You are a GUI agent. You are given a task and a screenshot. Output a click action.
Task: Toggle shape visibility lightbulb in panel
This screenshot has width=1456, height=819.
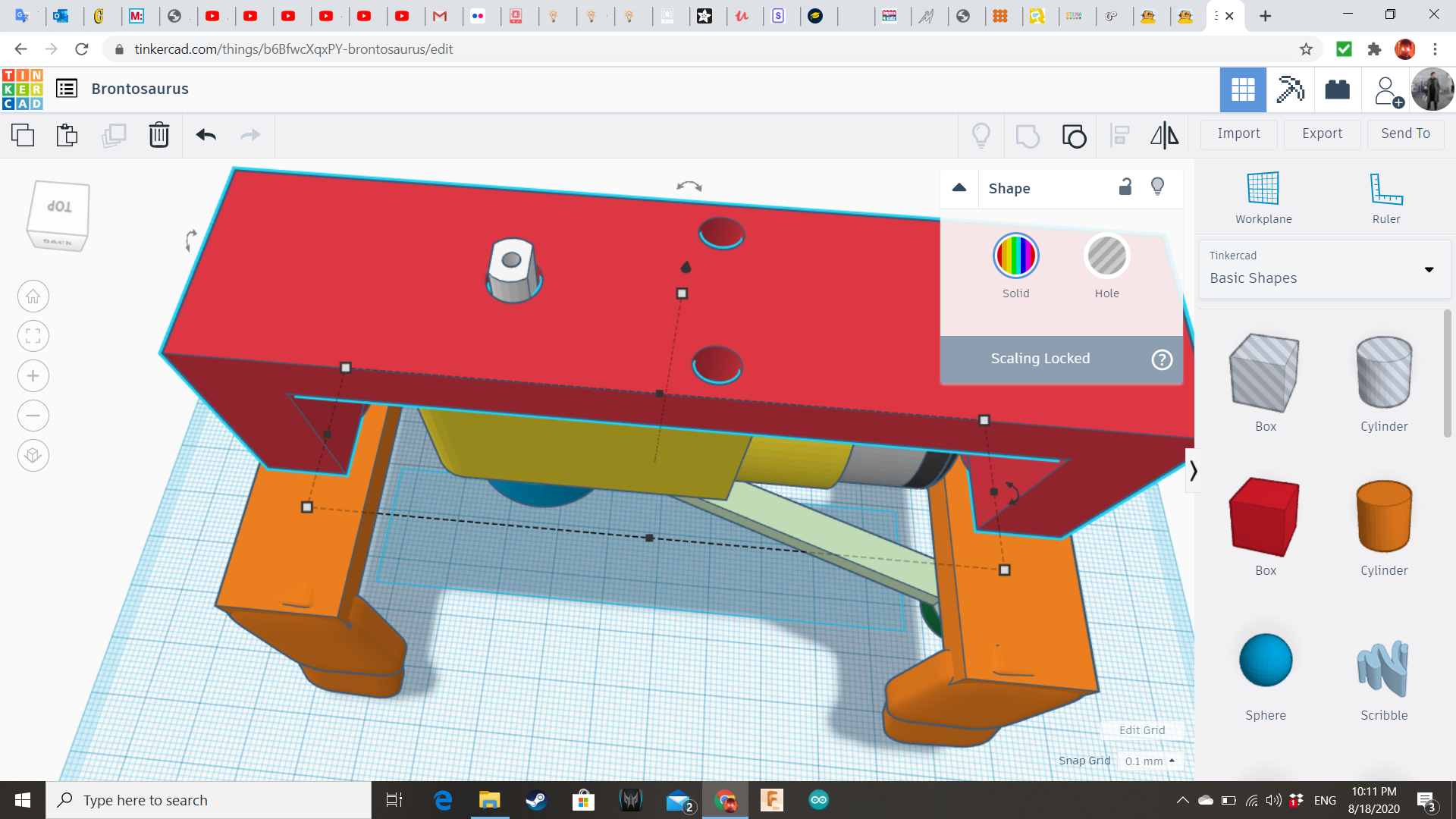[x=1157, y=187]
